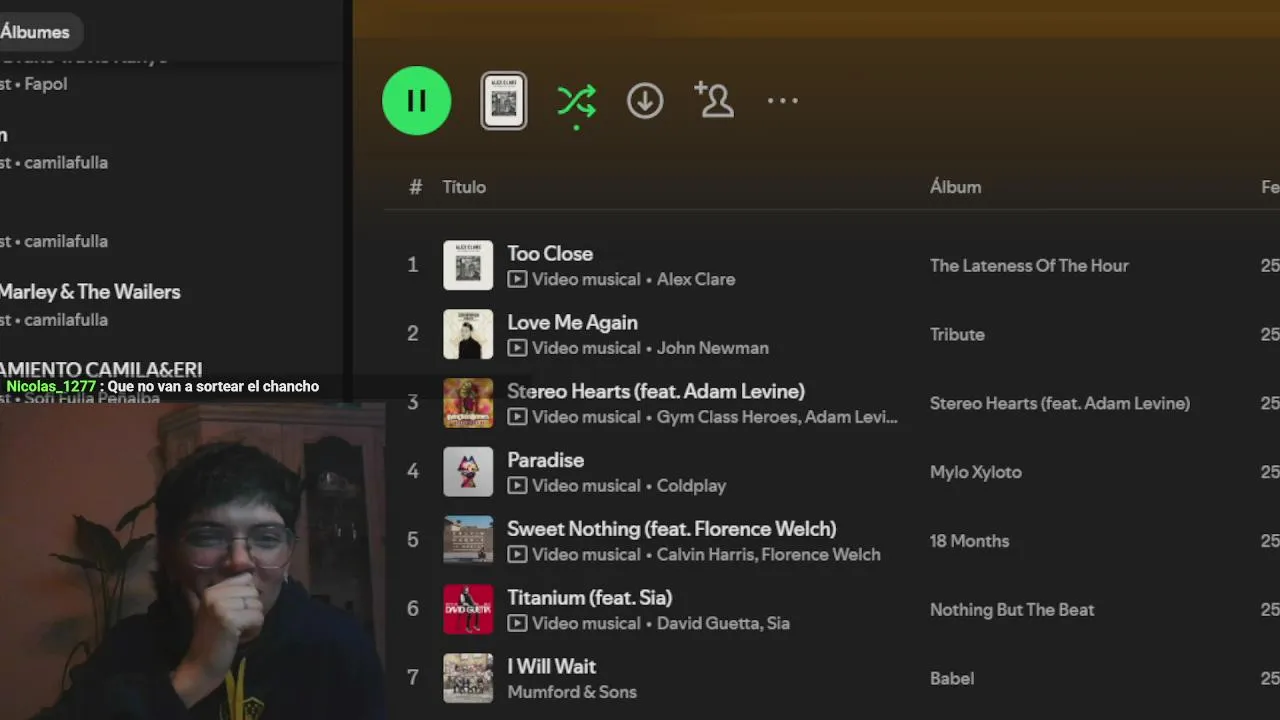Open artist Florence Welch

(x=823, y=555)
